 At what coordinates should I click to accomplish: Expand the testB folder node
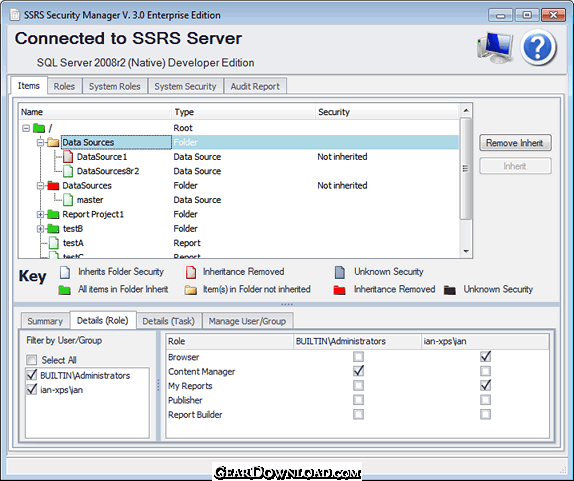tap(40, 229)
